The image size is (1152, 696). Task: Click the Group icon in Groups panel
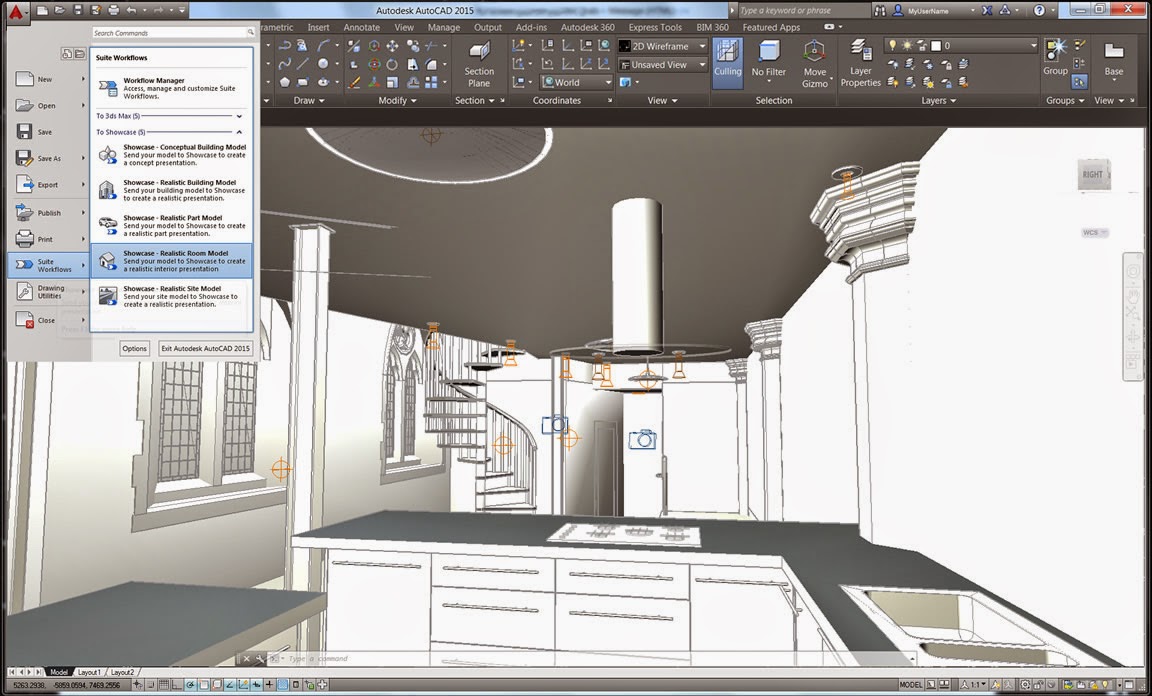coord(1057,49)
